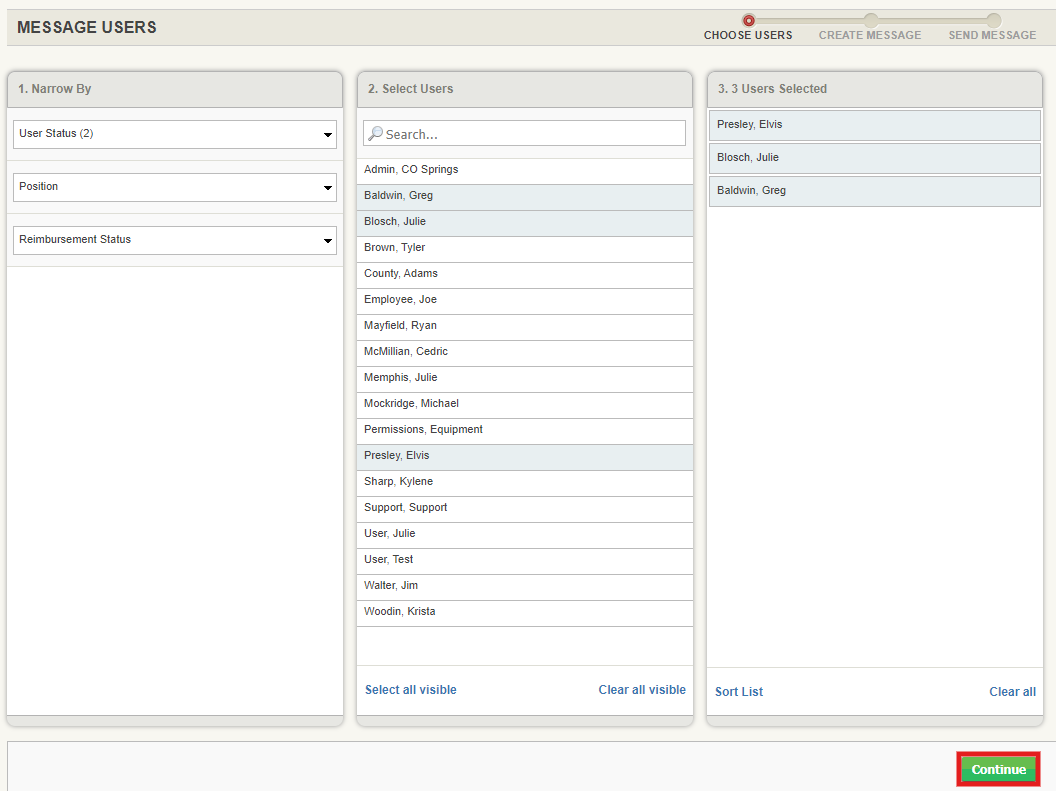Select user Sharp, Kylene

pyautogui.click(x=525, y=482)
